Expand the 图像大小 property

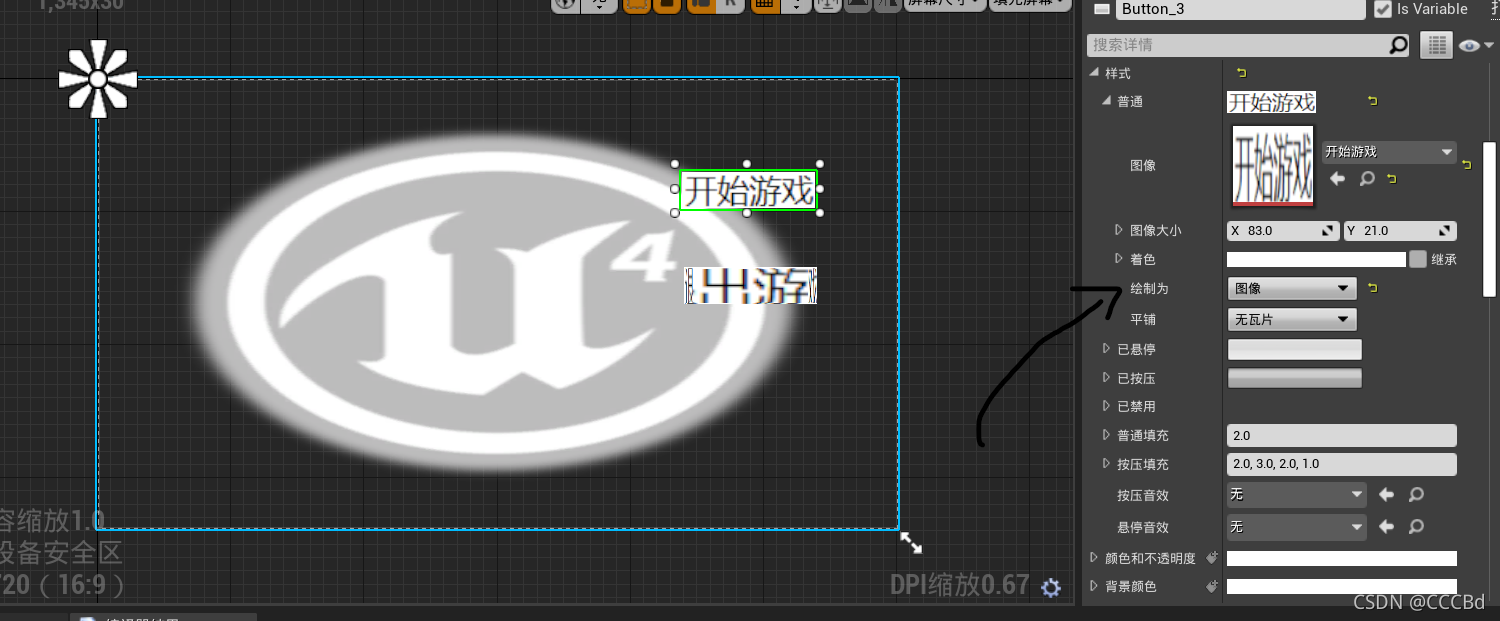[1119, 230]
